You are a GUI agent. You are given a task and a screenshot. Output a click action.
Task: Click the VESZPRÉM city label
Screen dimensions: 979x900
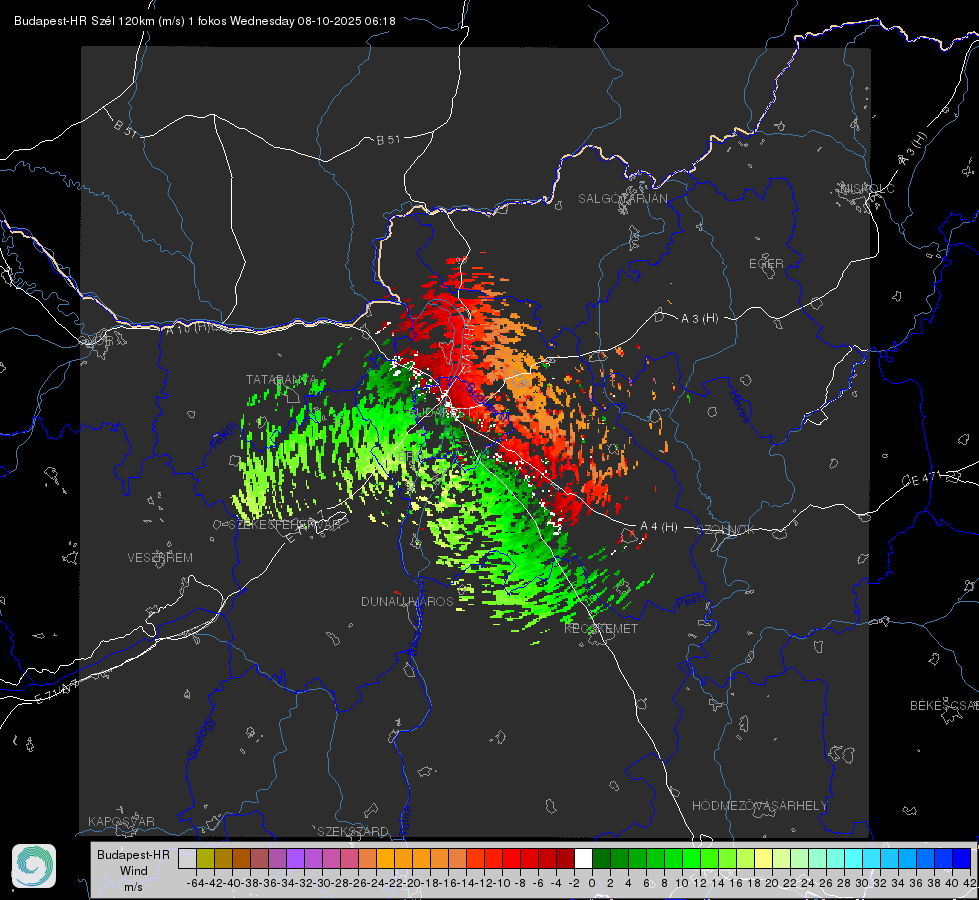coord(160,558)
